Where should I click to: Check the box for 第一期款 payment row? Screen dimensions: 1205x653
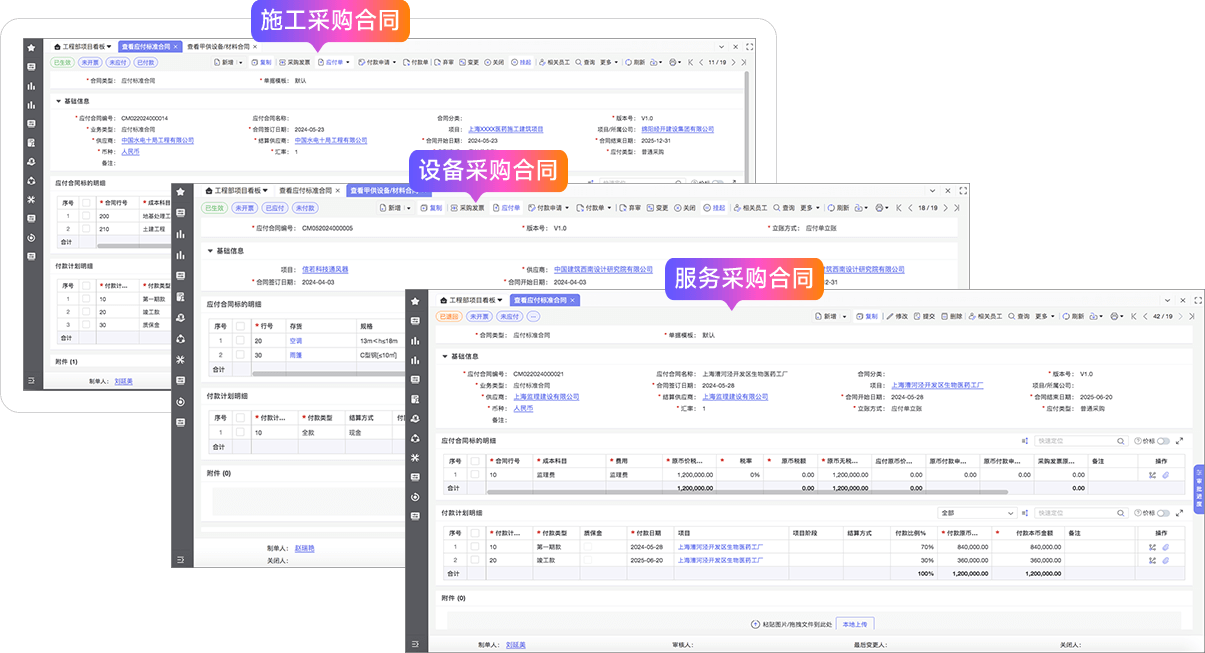475,547
